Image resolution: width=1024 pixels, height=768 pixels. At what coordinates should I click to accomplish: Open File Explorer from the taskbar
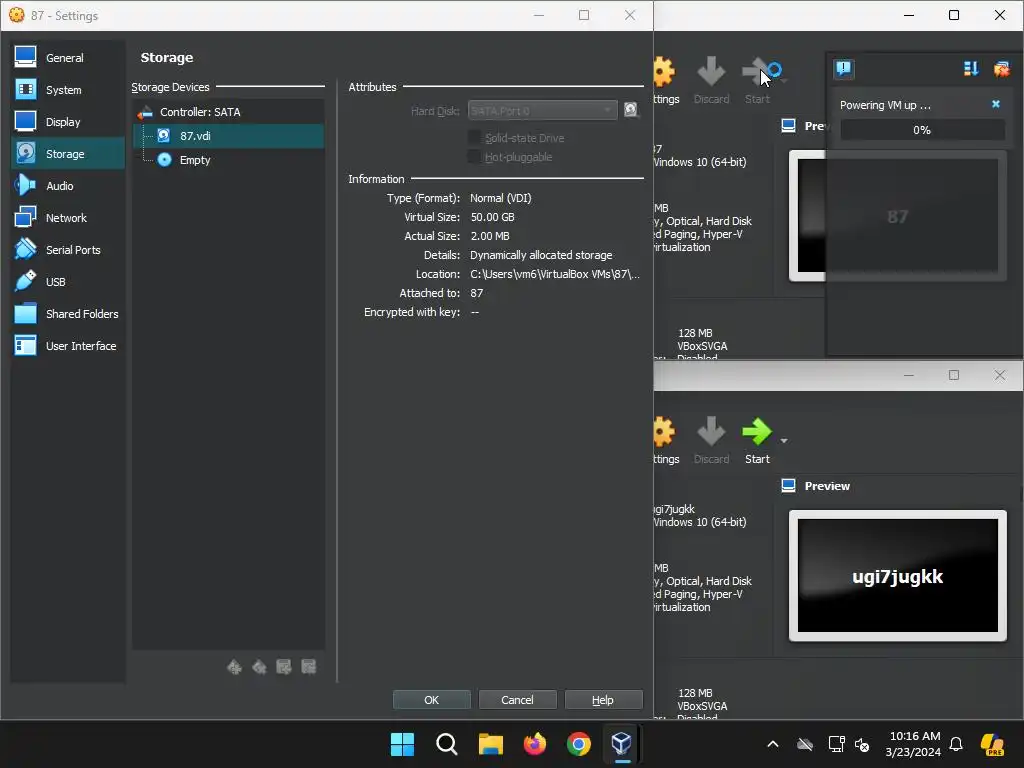(x=490, y=744)
